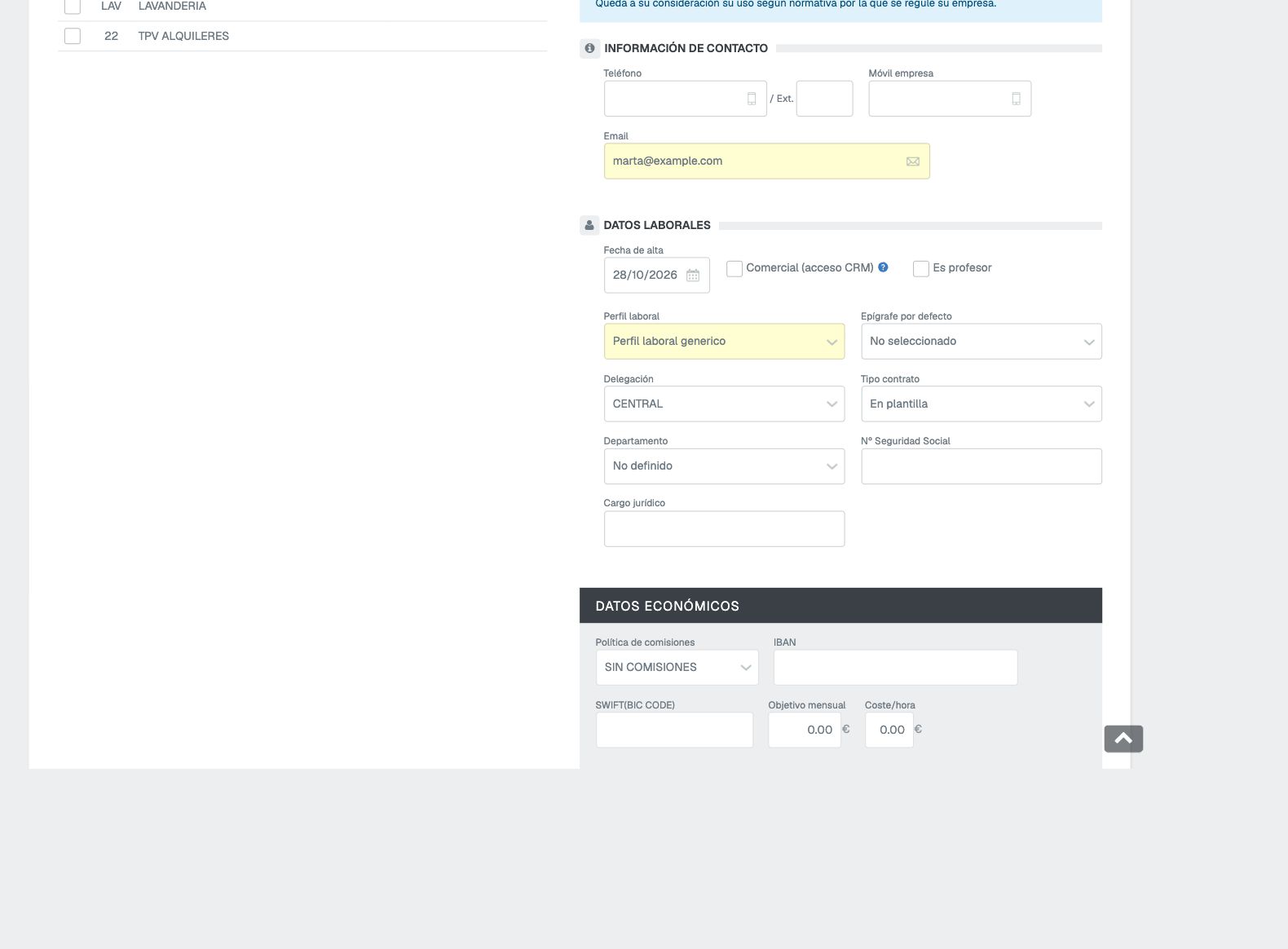The height and width of the screenshot is (949, 1288).
Task: Click the scroll-to-top arrow button
Action: (1123, 739)
